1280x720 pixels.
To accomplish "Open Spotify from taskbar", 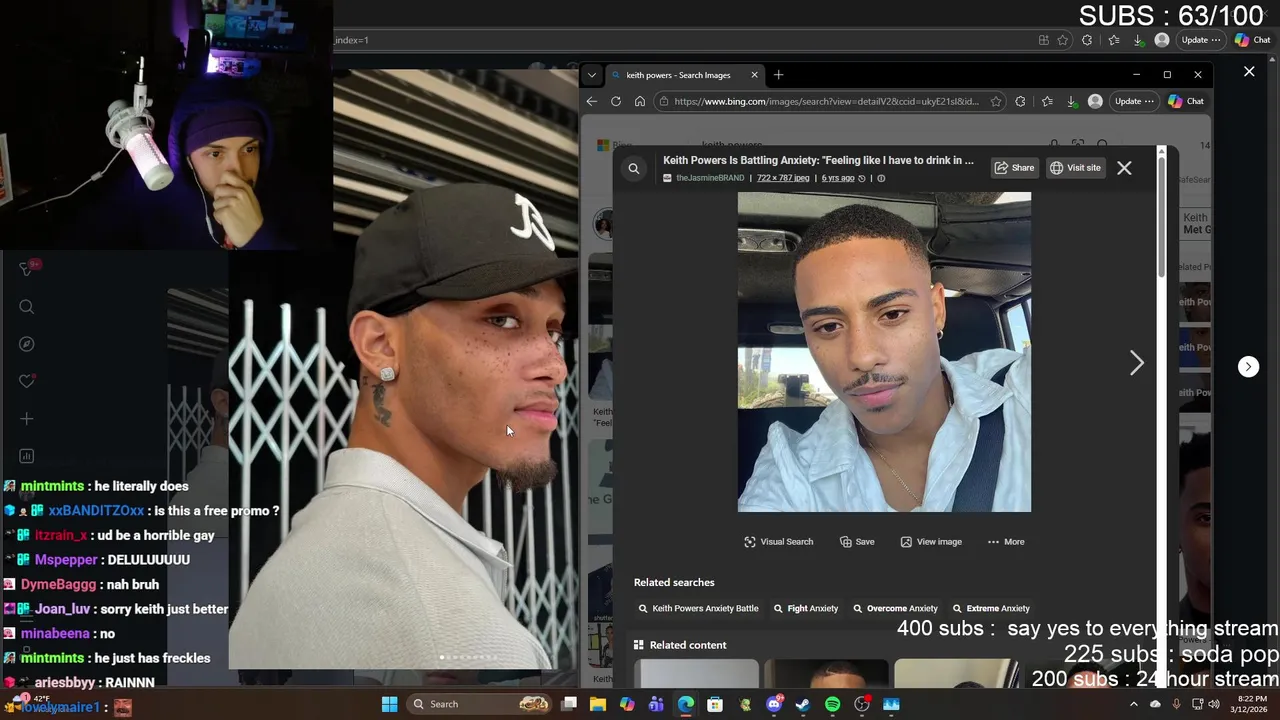I will (x=832, y=704).
